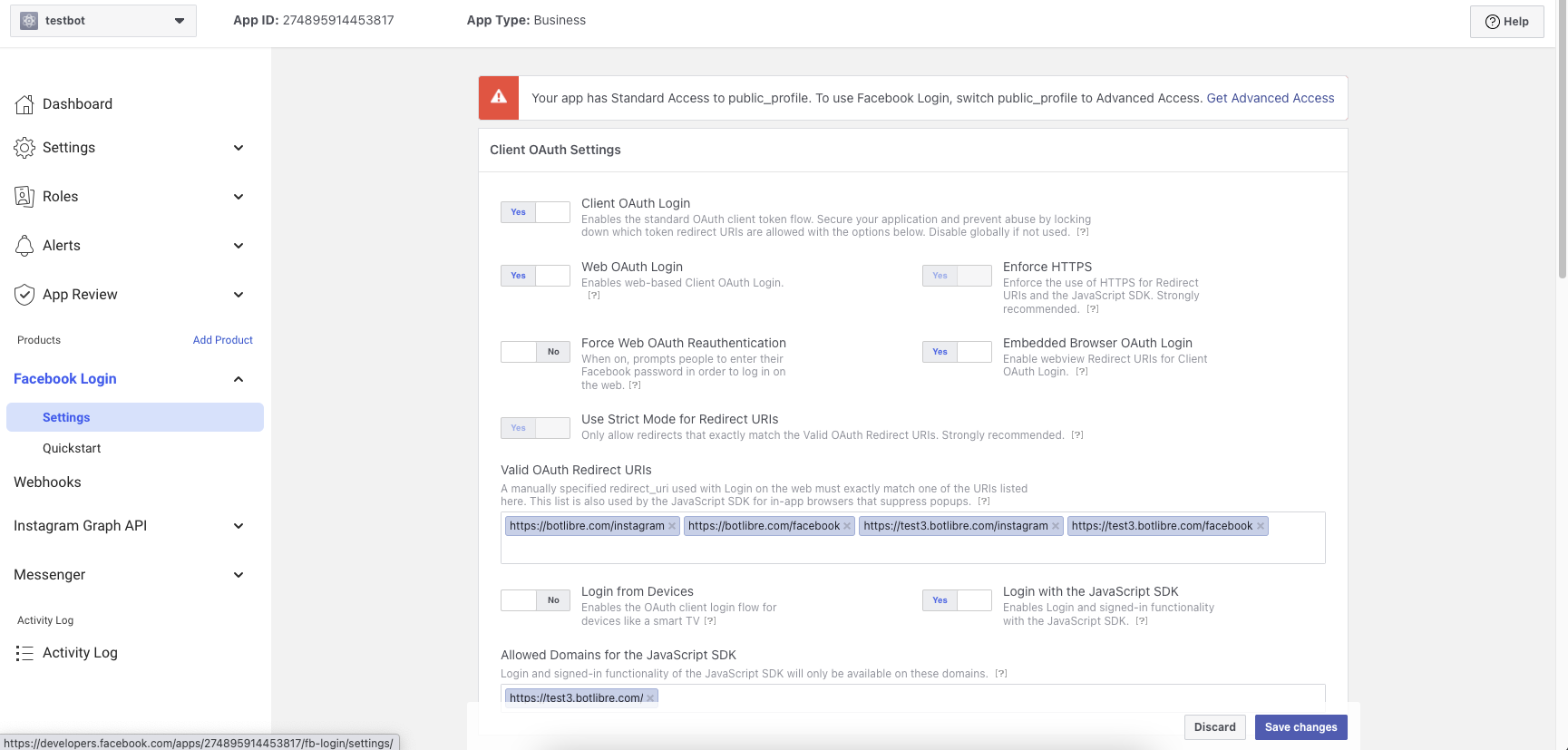1568x750 pixels.
Task: Toggle Enforce HTTPS switch
Action: pos(957,276)
